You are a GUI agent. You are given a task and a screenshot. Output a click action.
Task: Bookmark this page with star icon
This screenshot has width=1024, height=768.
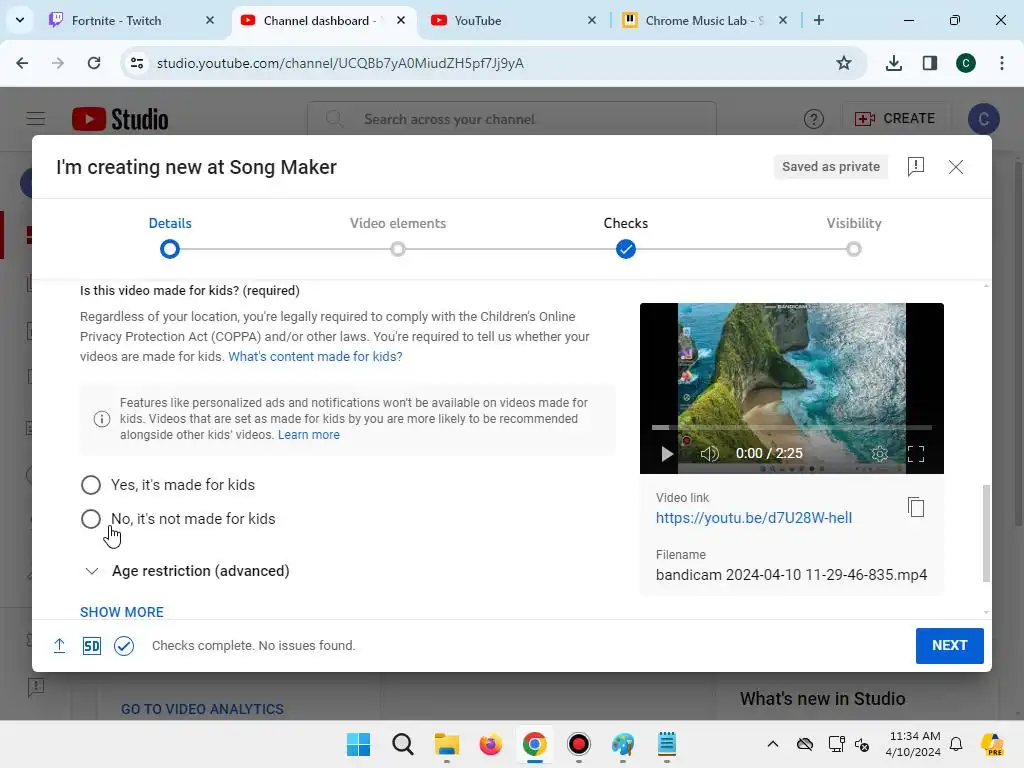843,63
